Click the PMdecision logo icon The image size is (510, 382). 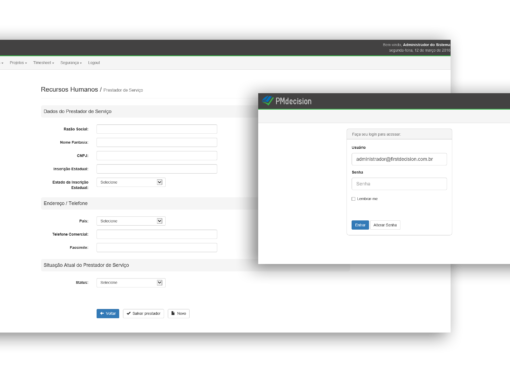coord(268,101)
